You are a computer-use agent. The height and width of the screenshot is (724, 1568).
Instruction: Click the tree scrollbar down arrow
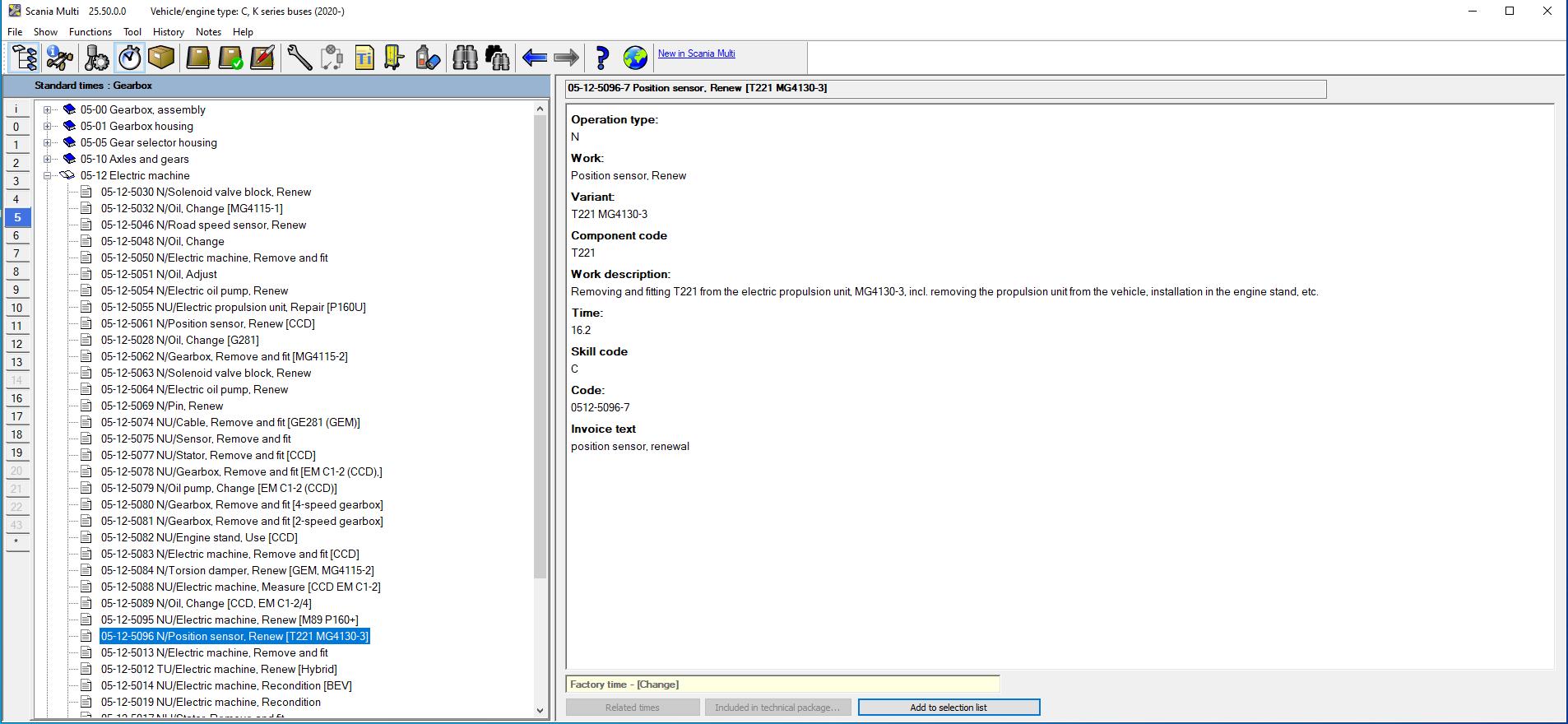(x=540, y=710)
